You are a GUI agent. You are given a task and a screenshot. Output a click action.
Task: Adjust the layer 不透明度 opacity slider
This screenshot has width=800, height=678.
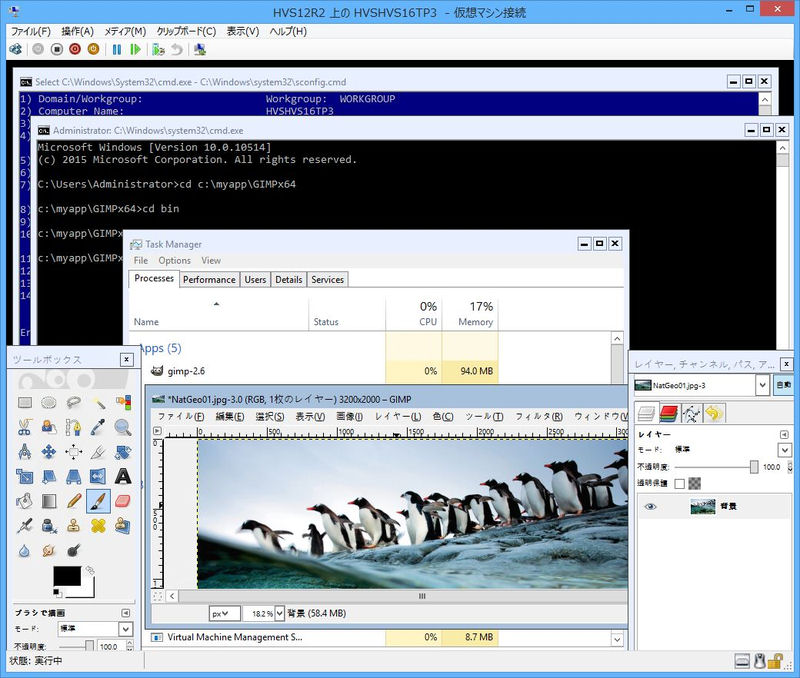point(717,467)
